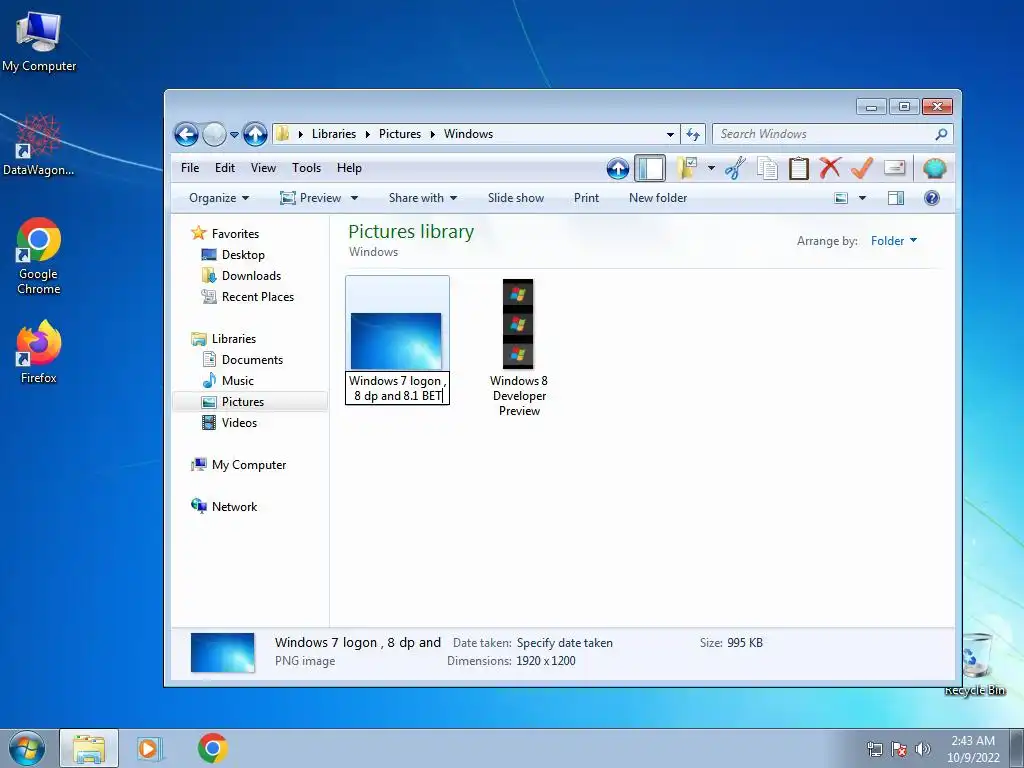Expand the Preview button's dropdown arrow
The image size is (1024, 768).
point(354,198)
